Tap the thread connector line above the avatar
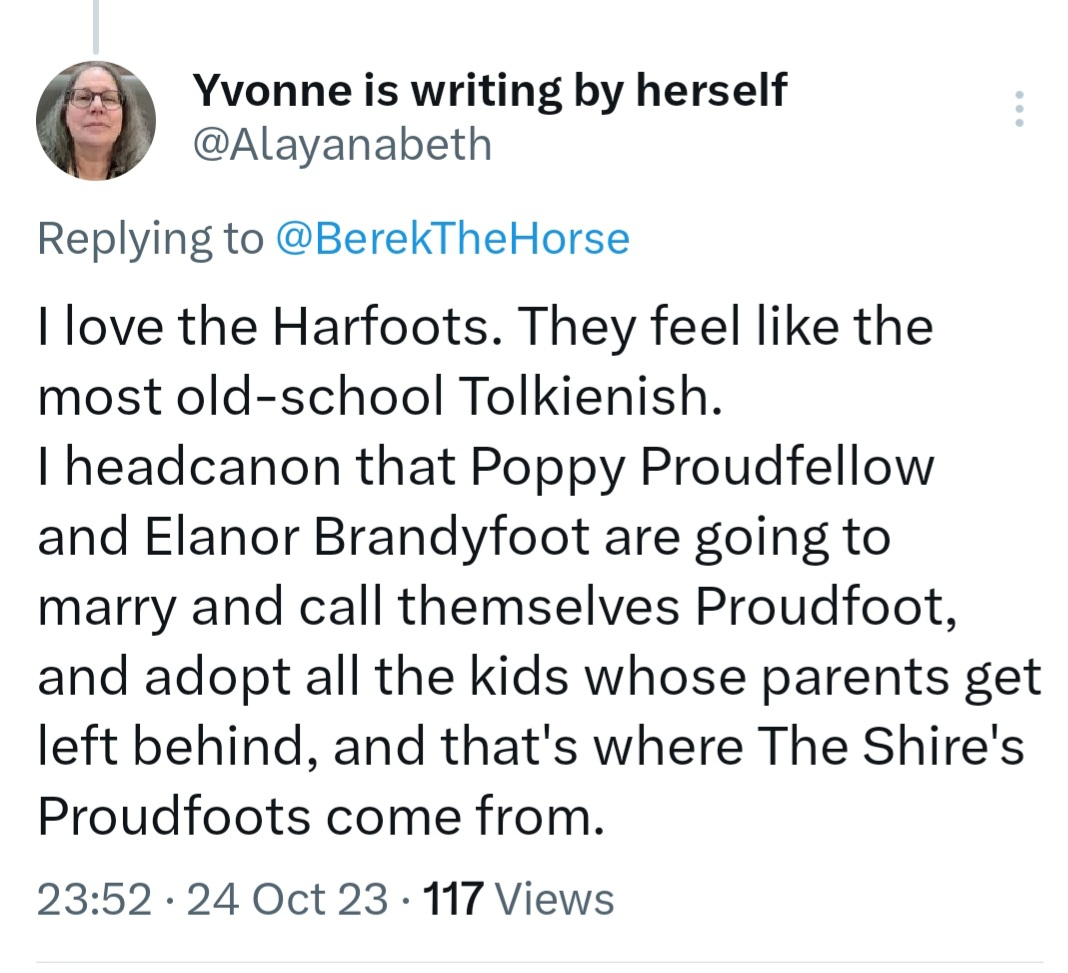The height and width of the screenshot is (973, 1068). (96, 26)
